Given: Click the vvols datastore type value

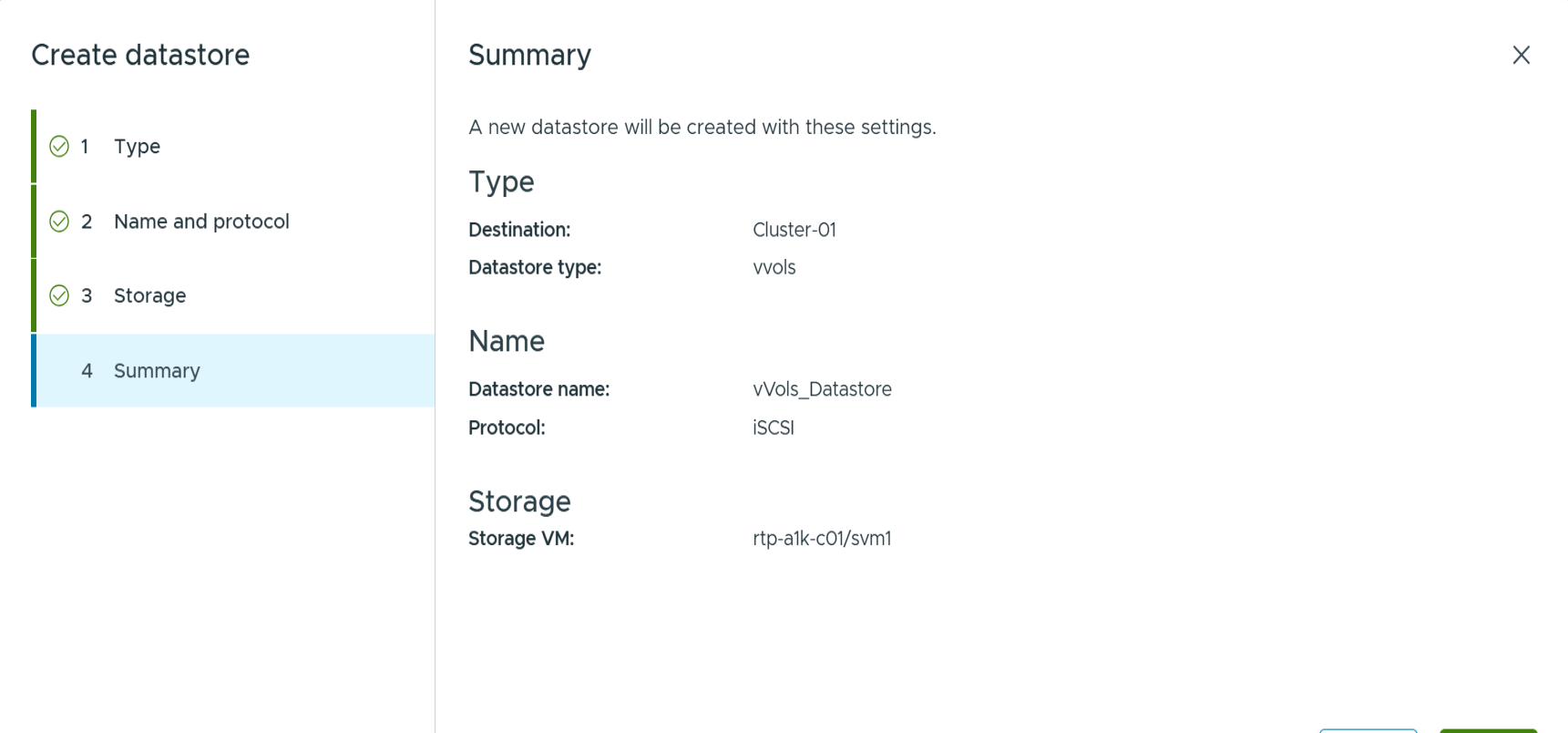Looking at the screenshot, I should tap(774, 268).
